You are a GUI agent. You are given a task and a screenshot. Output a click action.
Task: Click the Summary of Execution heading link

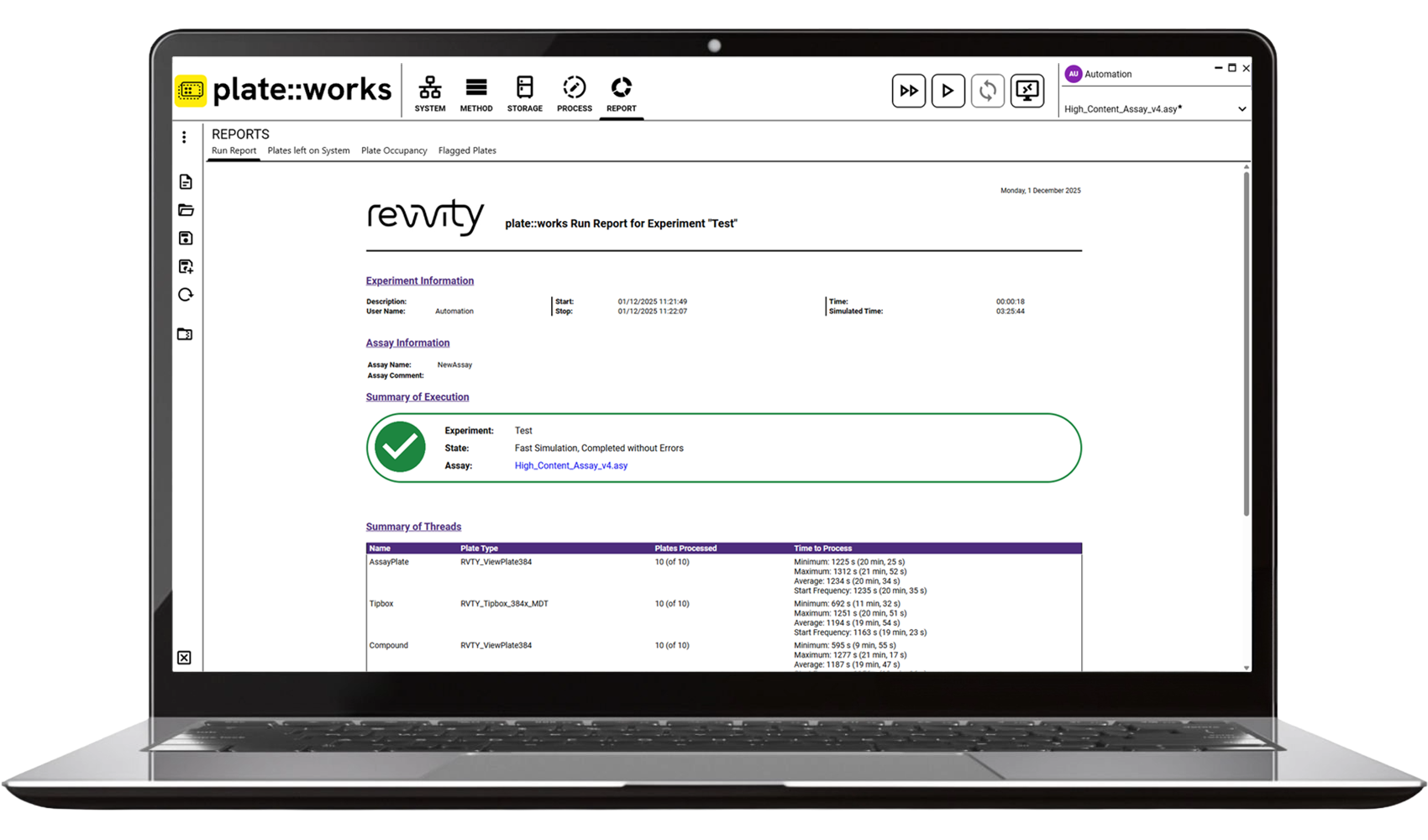[417, 396]
